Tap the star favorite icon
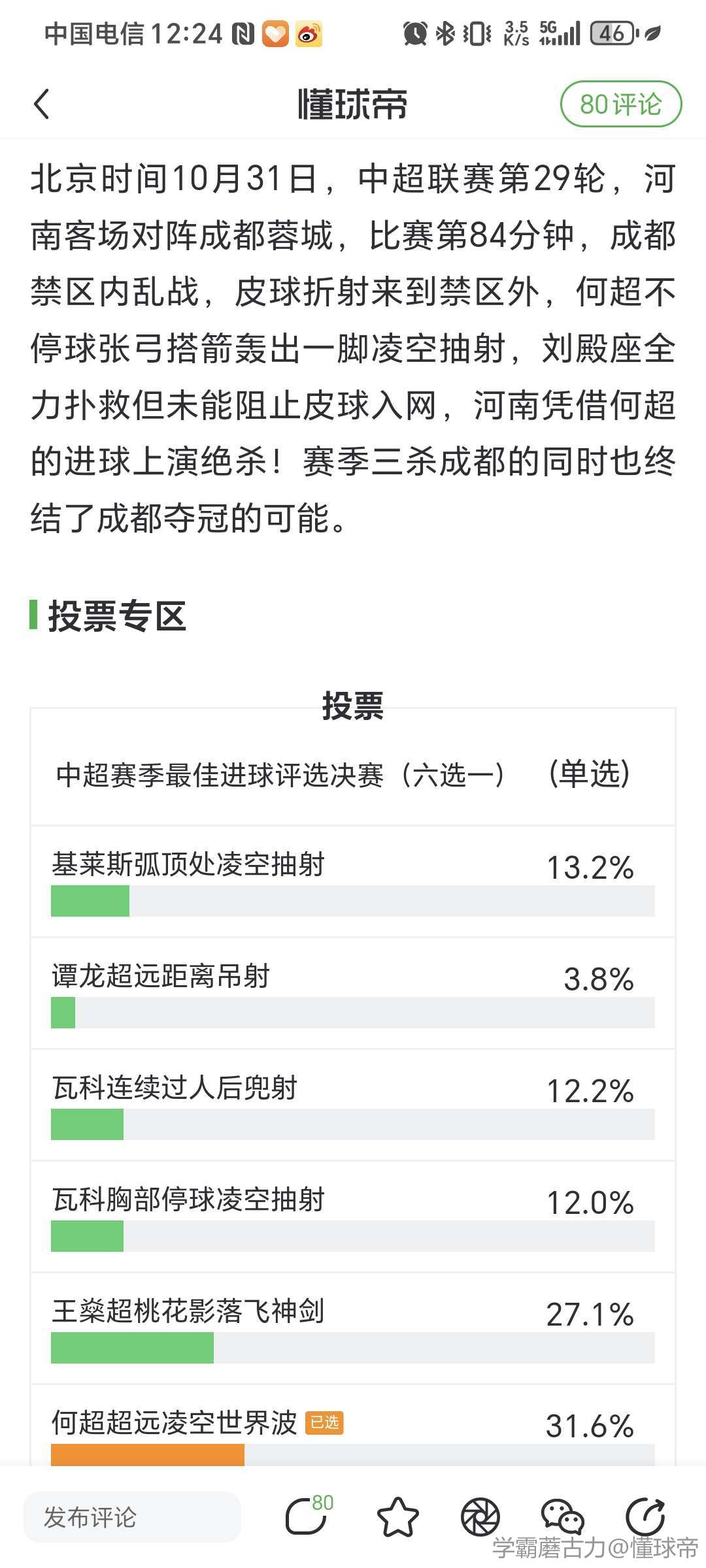 397,1516
